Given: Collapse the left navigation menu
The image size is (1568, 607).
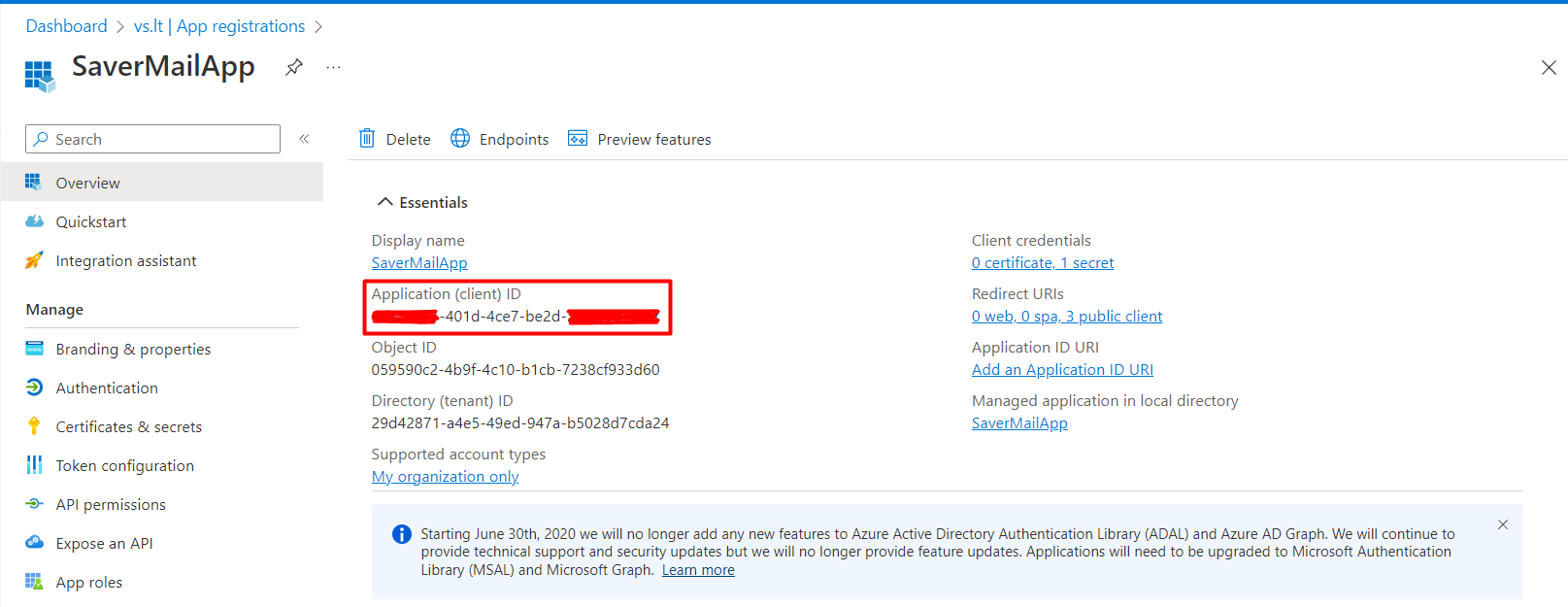Looking at the screenshot, I should coord(304,139).
